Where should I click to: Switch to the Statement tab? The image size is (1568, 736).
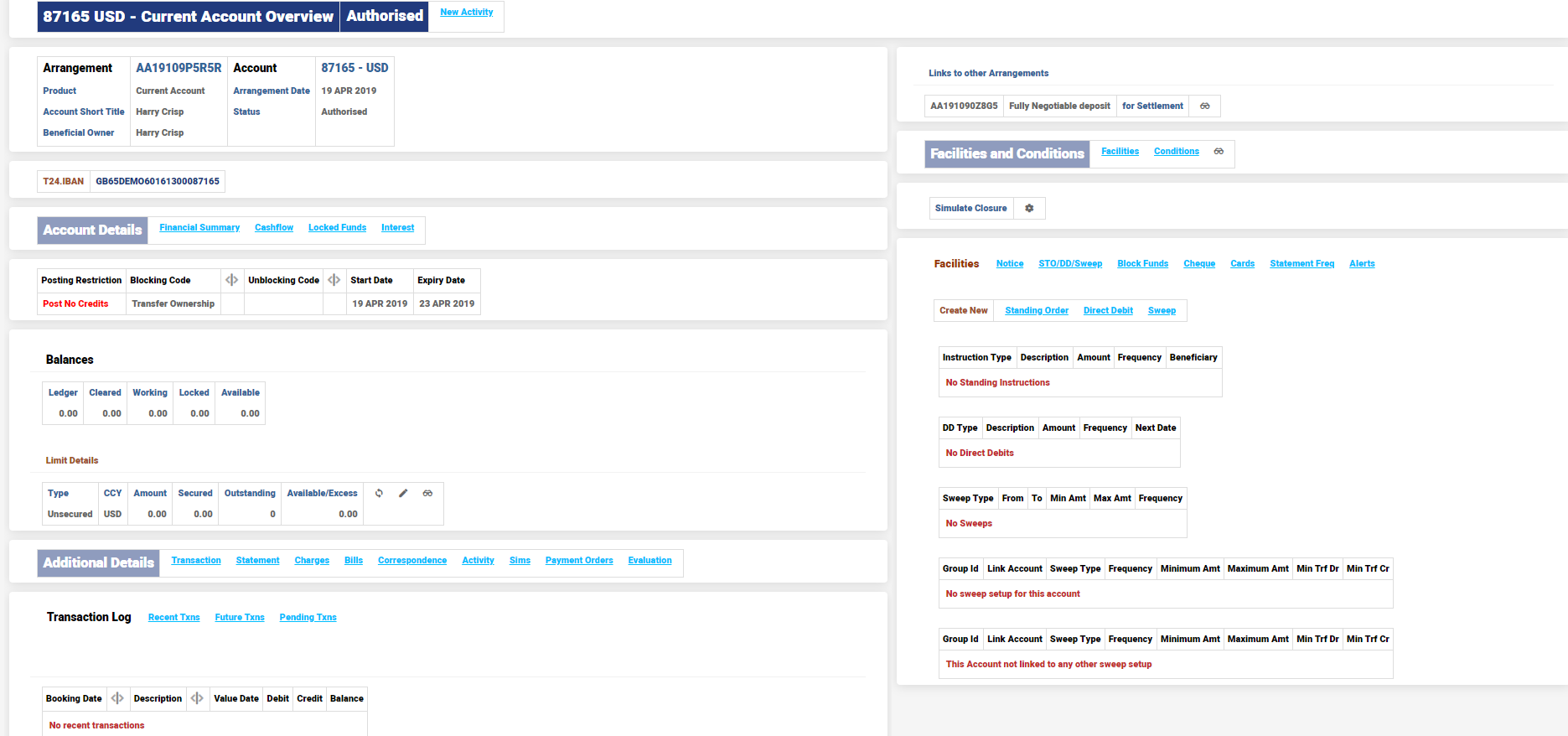pyautogui.click(x=257, y=561)
